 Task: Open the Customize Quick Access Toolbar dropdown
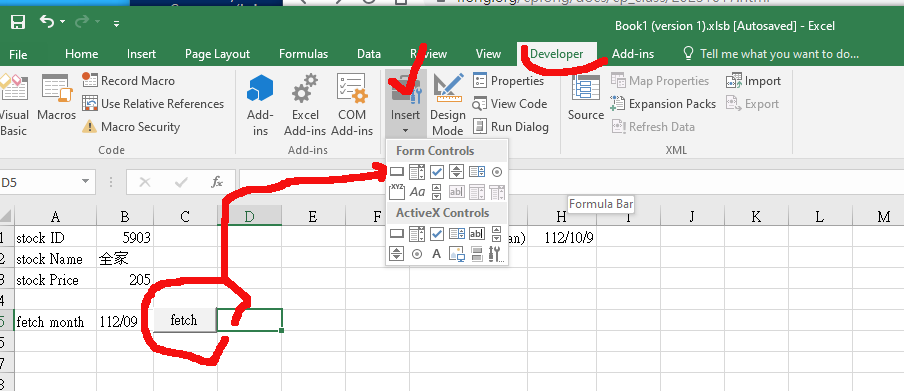click(116, 24)
